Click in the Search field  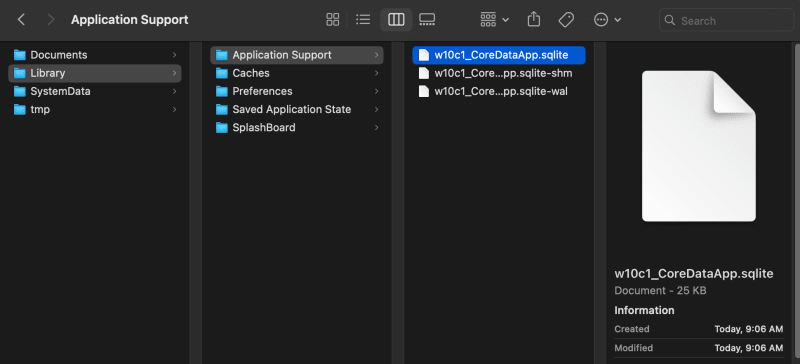pyautogui.click(x=726, y=20)
